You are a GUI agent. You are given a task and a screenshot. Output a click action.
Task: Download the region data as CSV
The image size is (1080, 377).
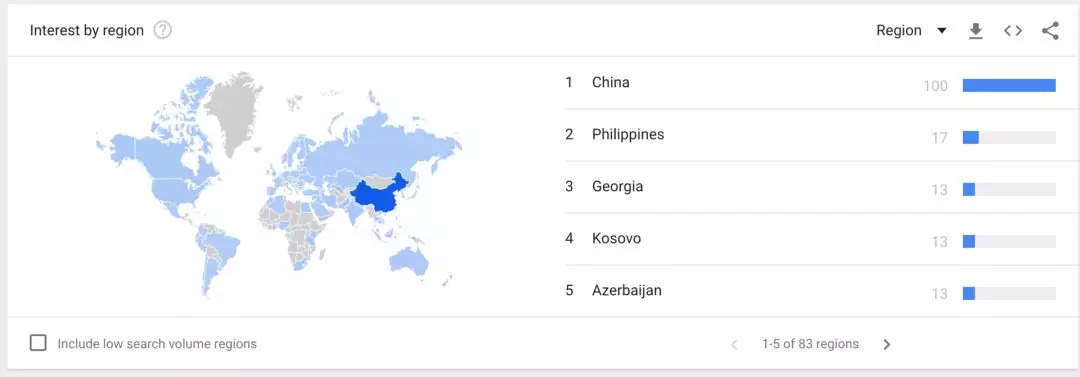[x=975, y=31]
